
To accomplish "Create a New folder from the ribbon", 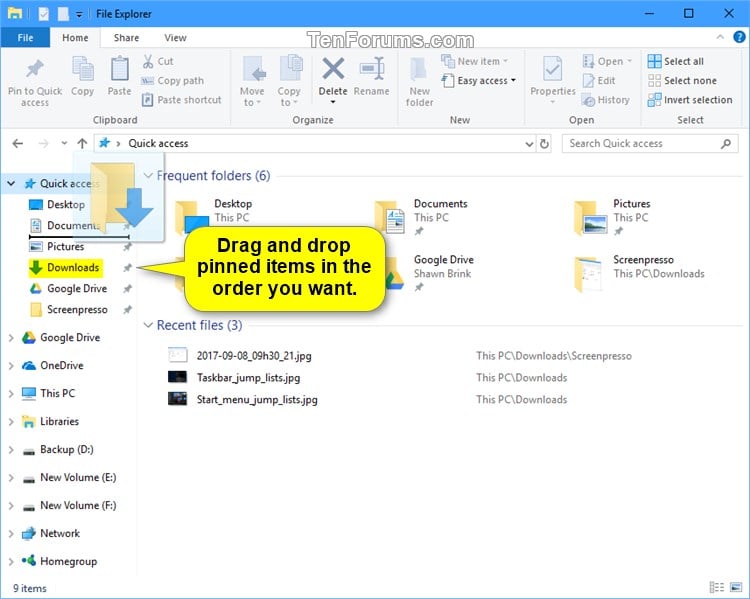I will (419, 82).
